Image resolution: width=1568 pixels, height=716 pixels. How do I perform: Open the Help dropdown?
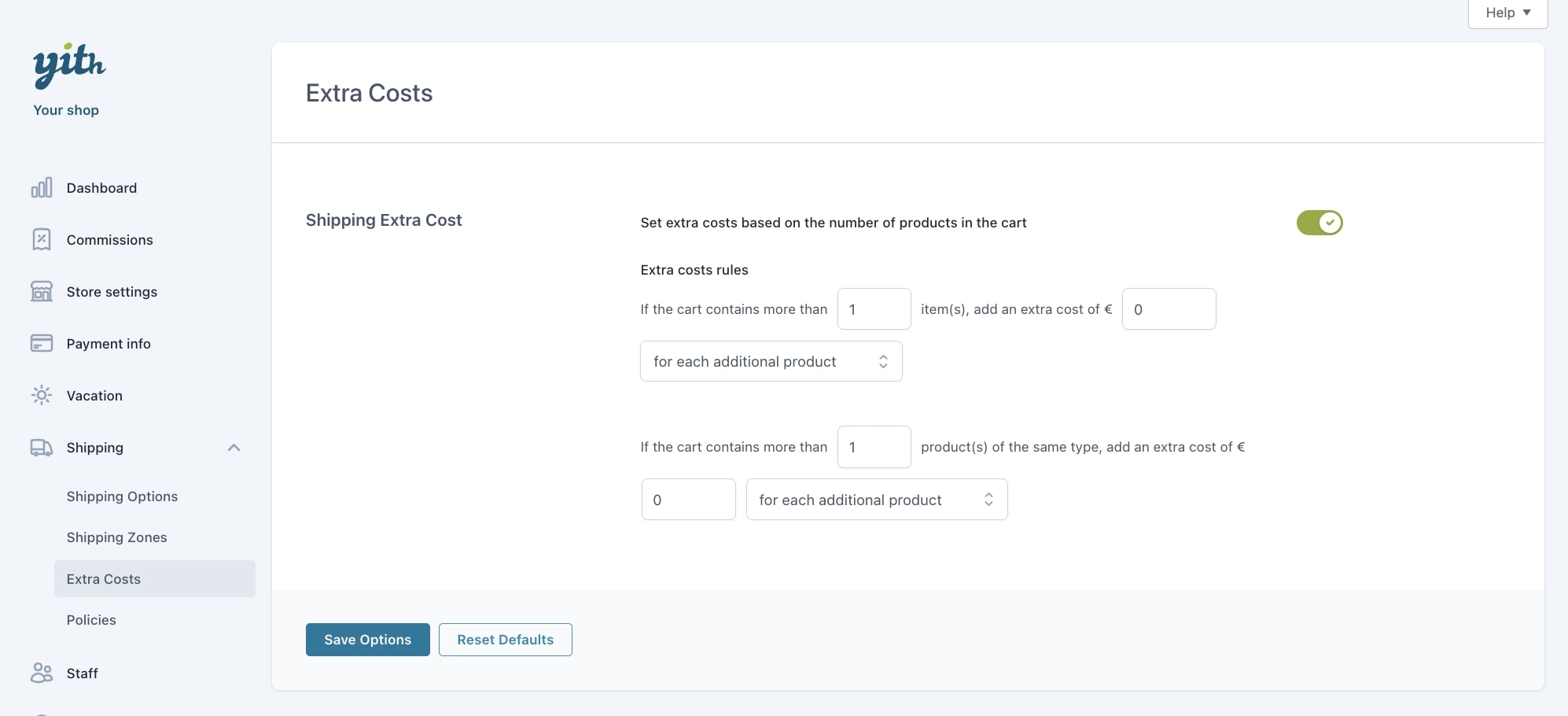click(1507, 13)
